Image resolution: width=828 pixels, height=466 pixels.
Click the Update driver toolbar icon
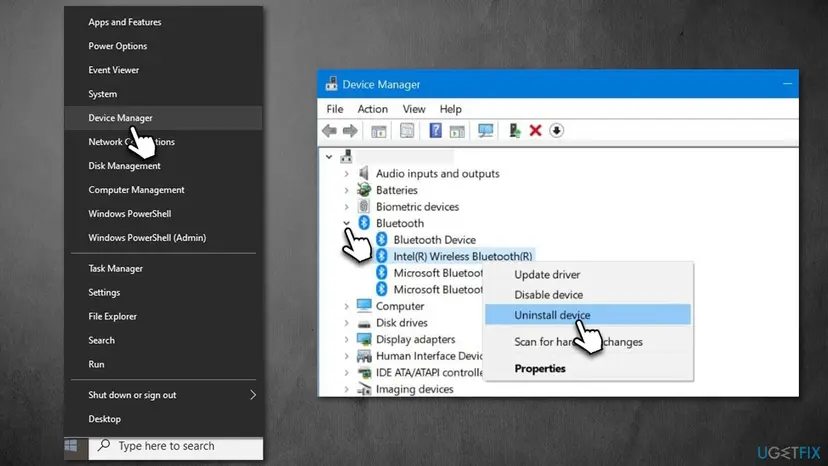pos(514,131)
